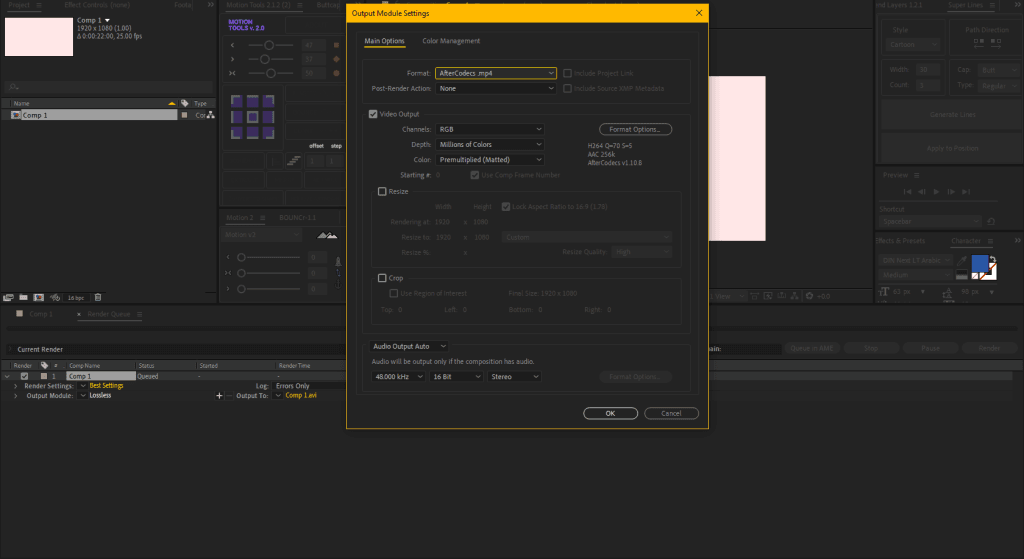Viewport: 1024px width, 559px height.
Task: Open the 48.000 kHz sample rate dropdown
Action: coord(398,377)
